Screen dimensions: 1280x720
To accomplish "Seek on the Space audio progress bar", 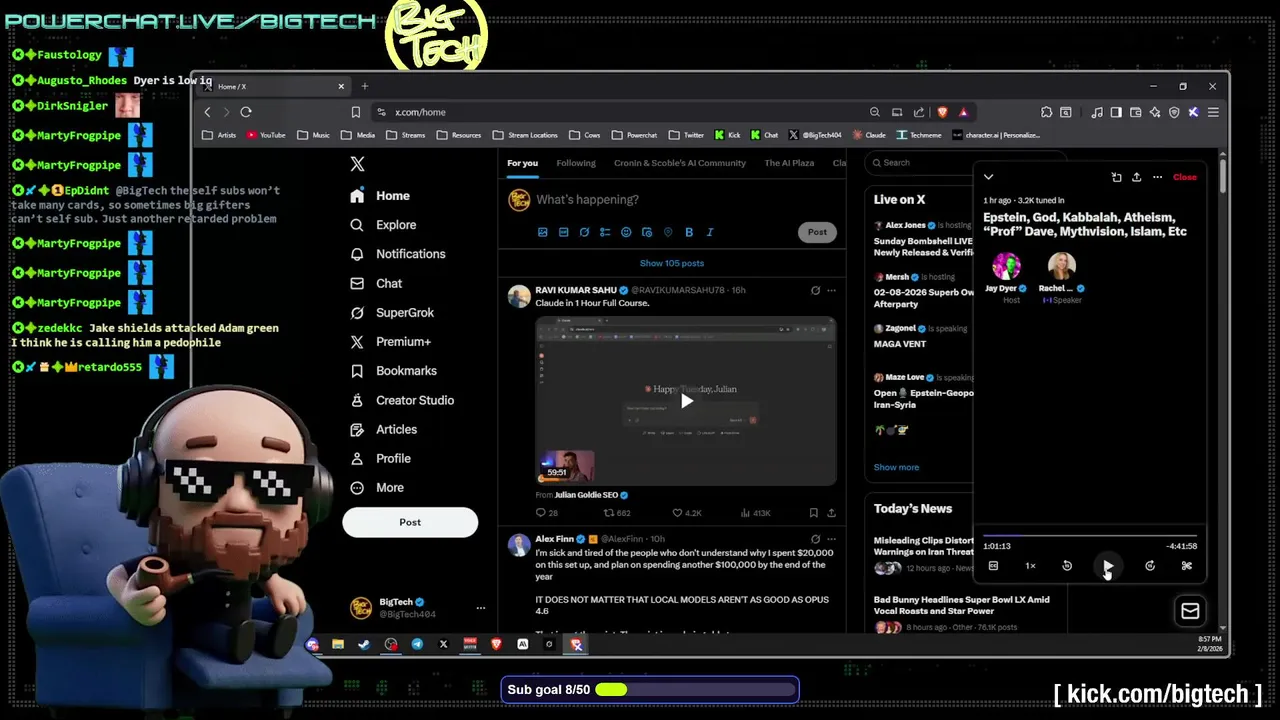I will pos(1090,535).
